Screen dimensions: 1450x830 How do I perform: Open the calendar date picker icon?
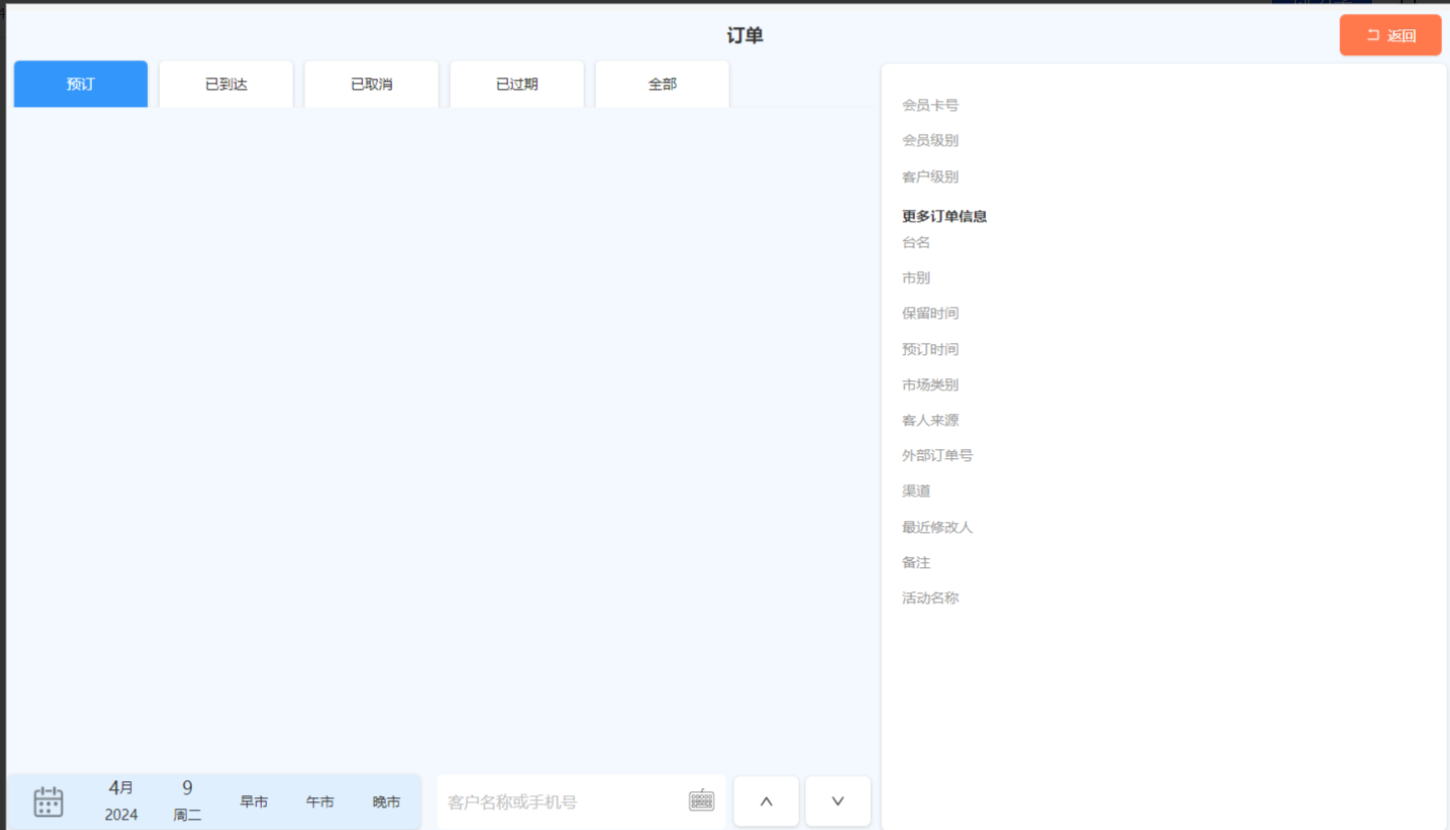coord(48,801)
